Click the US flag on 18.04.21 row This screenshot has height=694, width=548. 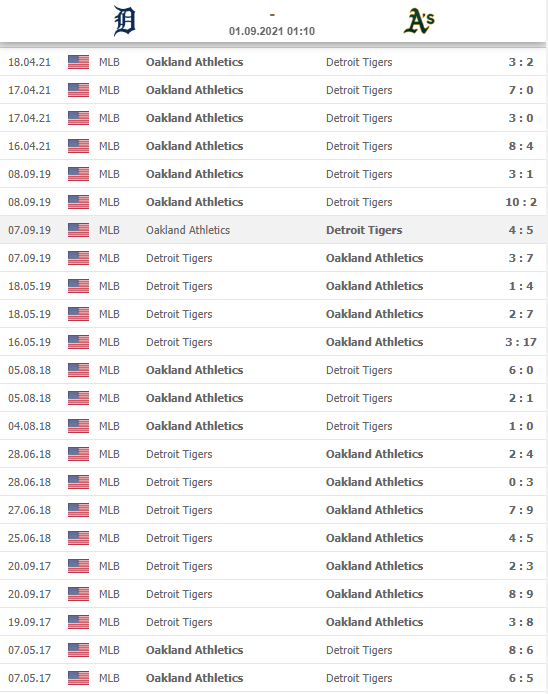78,62
